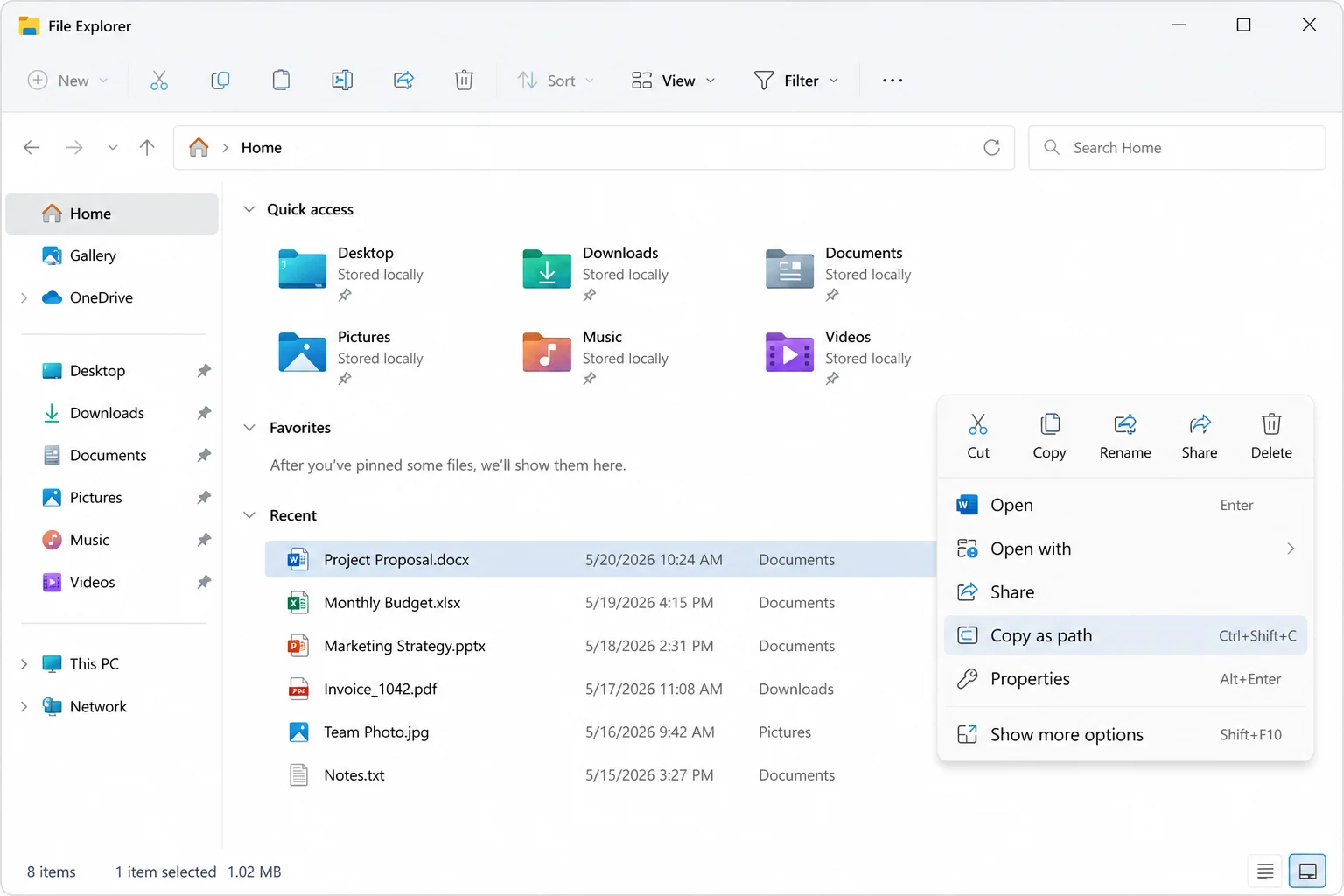Choose Delete in the context menu

1271,436
